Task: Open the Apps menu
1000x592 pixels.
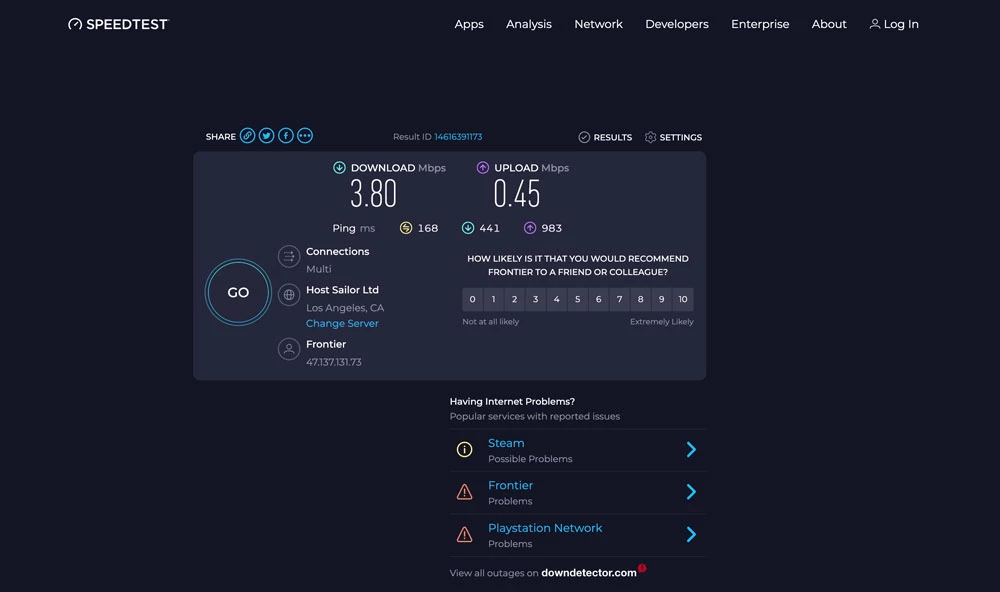Action: click(x=469, y=24)
